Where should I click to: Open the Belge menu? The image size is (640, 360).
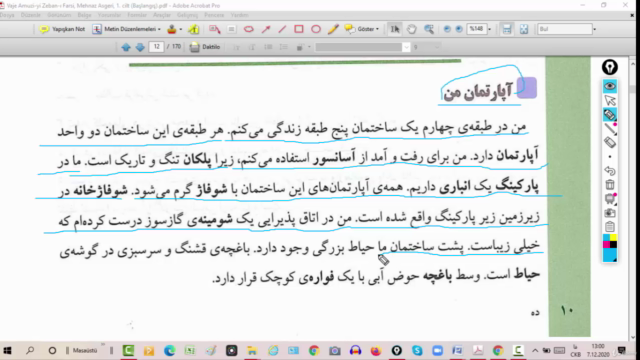84,15
